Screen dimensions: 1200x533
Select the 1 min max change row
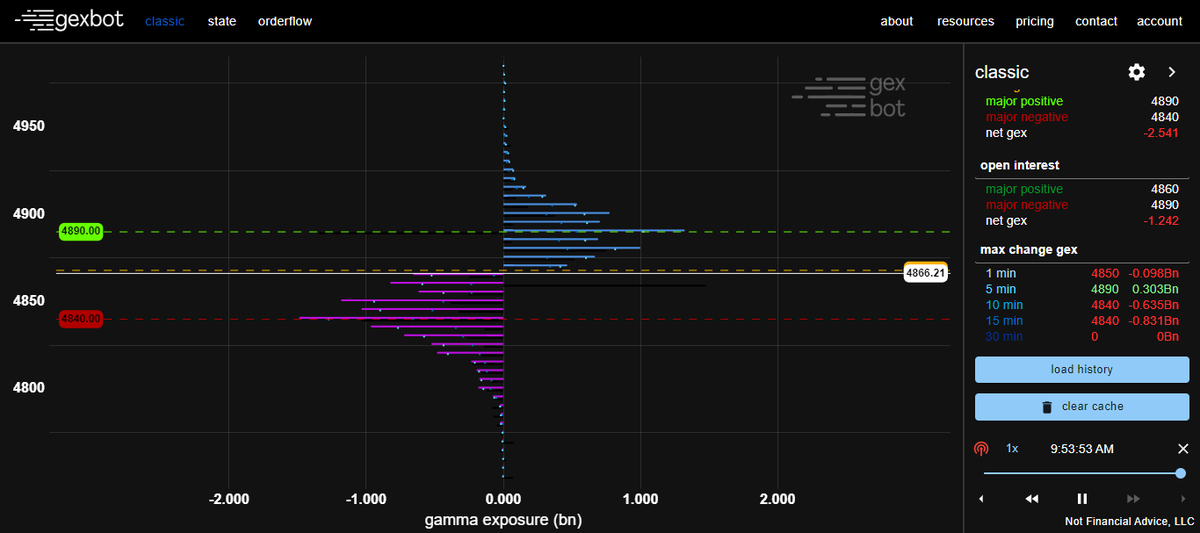point(1082,273)
